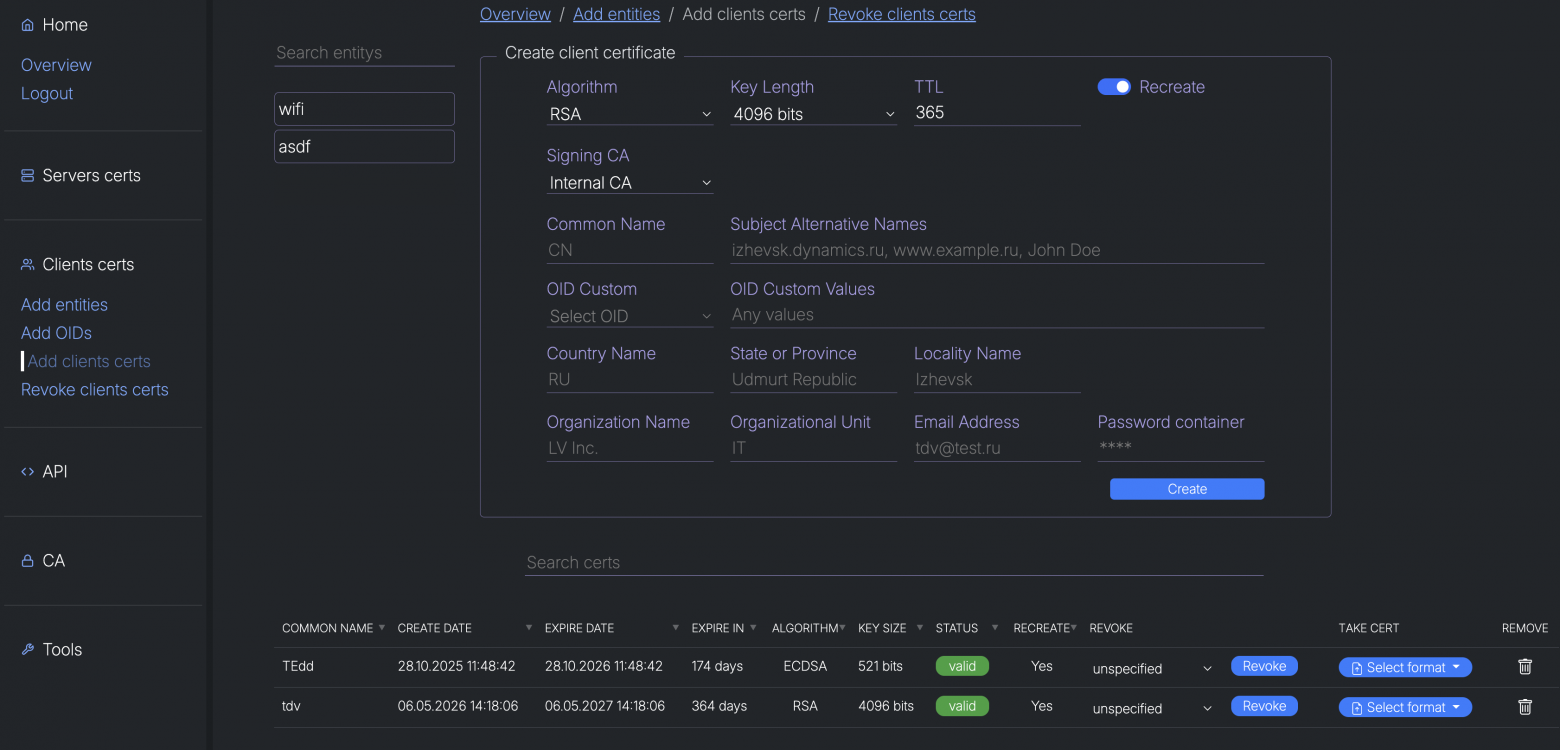Screen dimensions: 1560x750
Task: Click the OID Custom Values field
Action: (997, 315)
